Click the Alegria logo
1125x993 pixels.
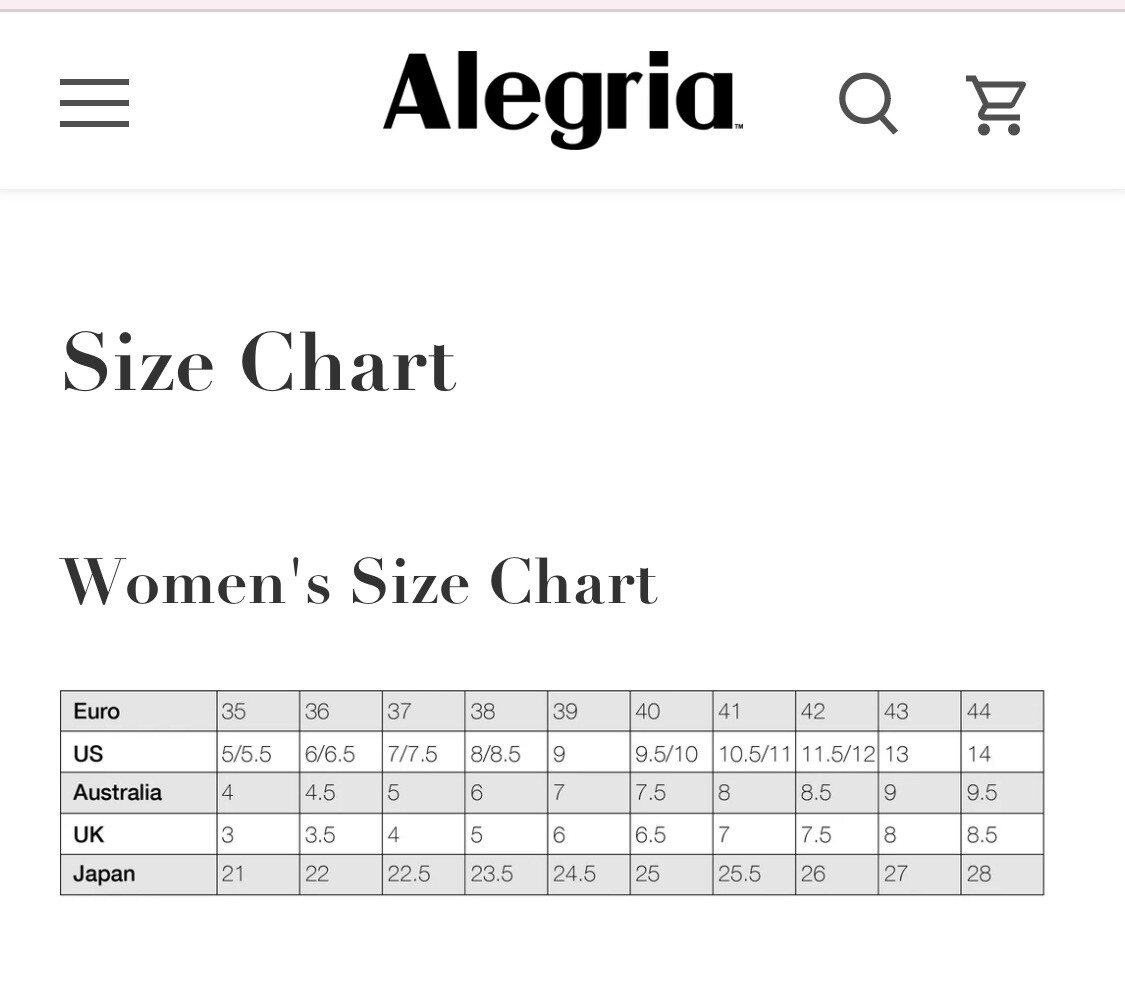562,98
